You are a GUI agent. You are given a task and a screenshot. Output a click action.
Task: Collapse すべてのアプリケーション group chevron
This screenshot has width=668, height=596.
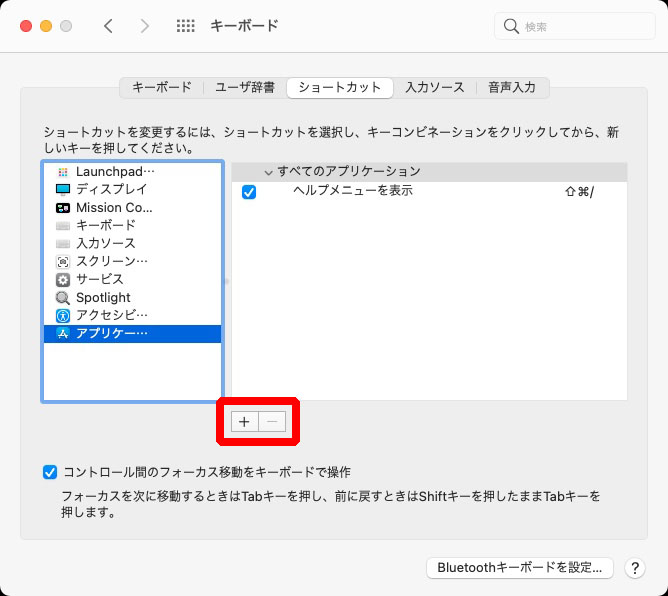click(268, 173)
